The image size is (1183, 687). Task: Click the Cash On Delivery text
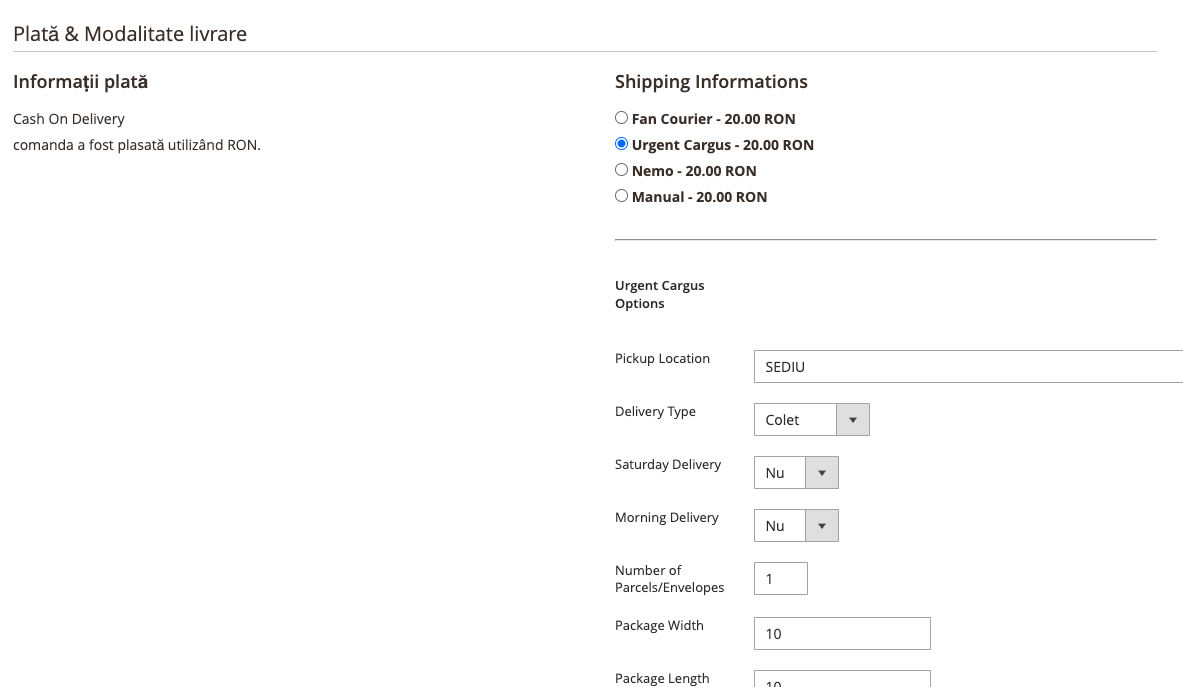coord(69,119)
